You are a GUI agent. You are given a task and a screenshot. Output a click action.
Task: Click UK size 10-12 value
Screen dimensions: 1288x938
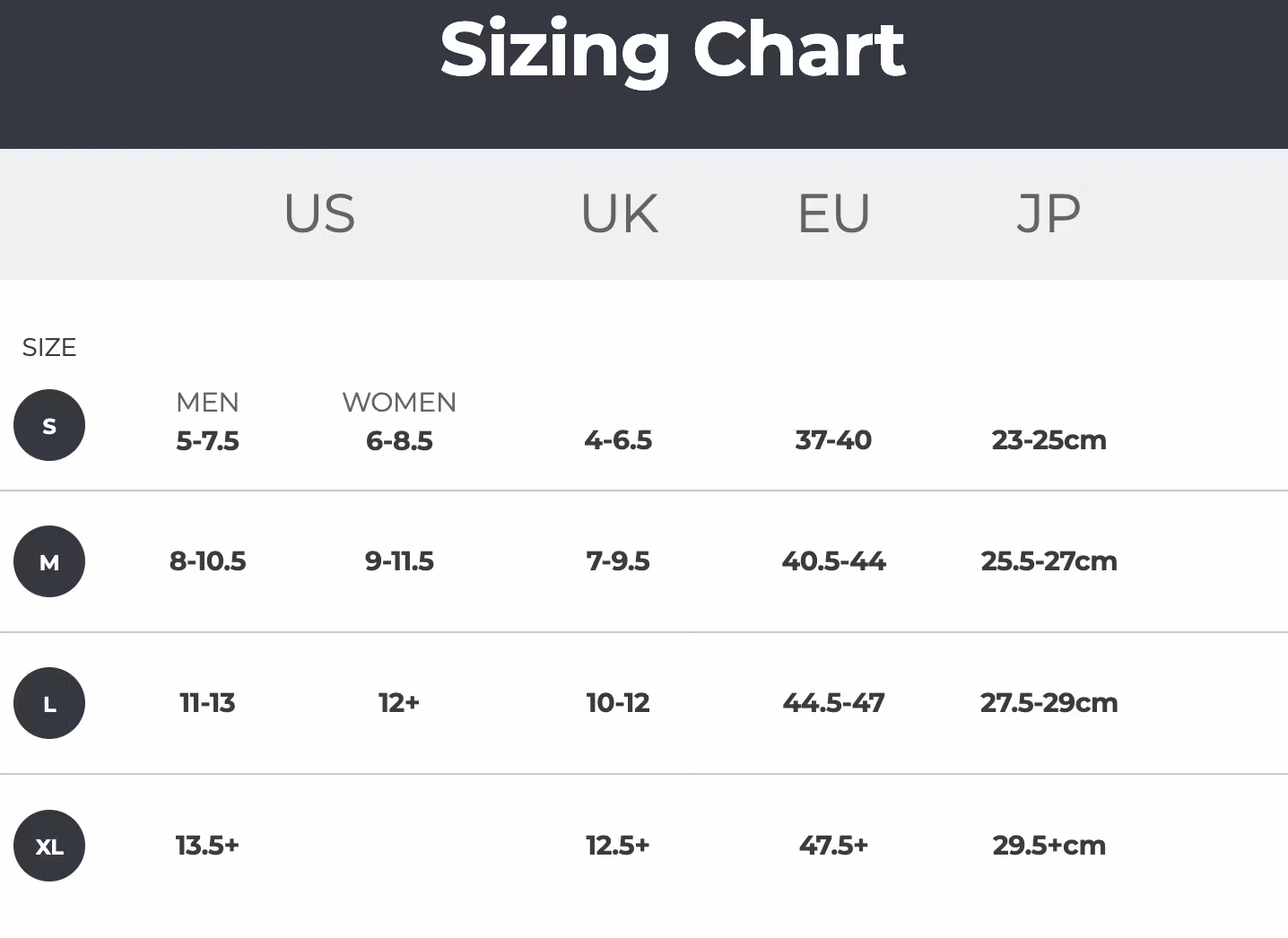[x=618, y=702]
